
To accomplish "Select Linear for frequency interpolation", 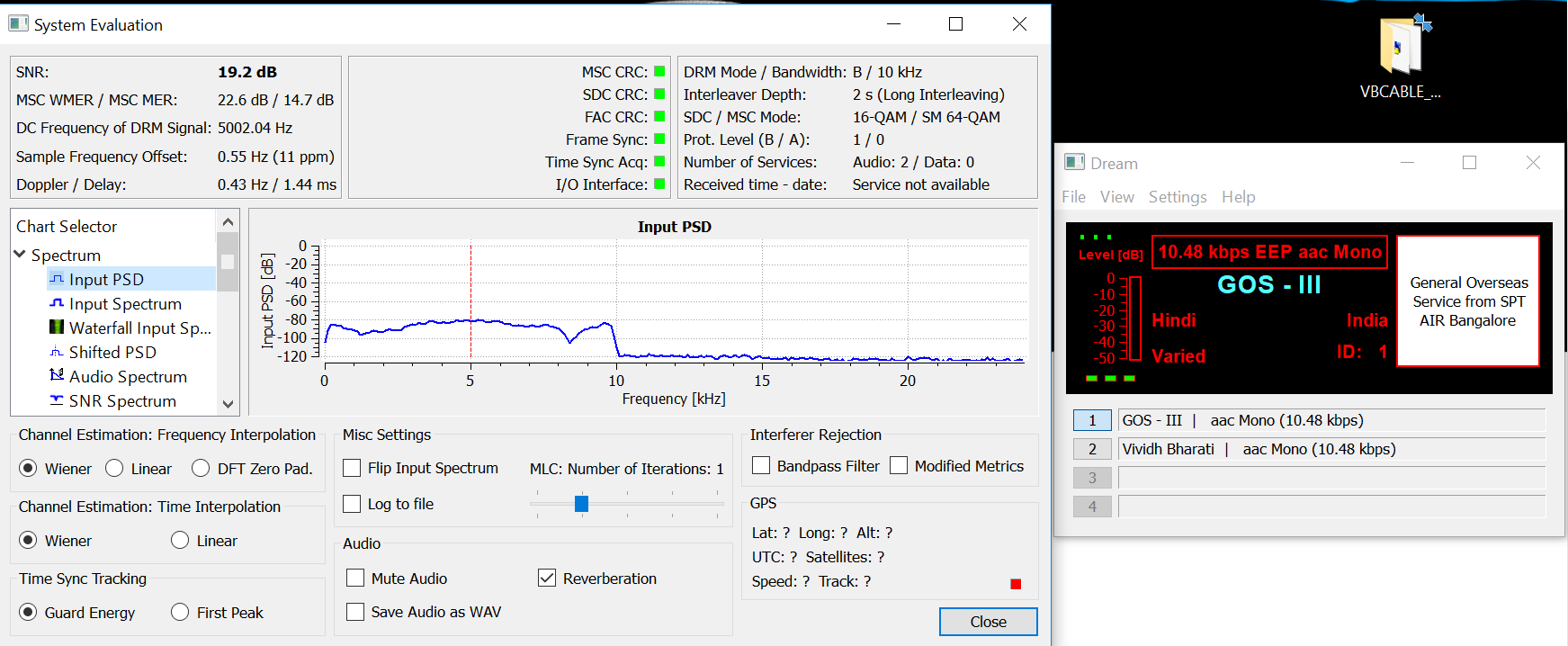I will click(114, 468).
